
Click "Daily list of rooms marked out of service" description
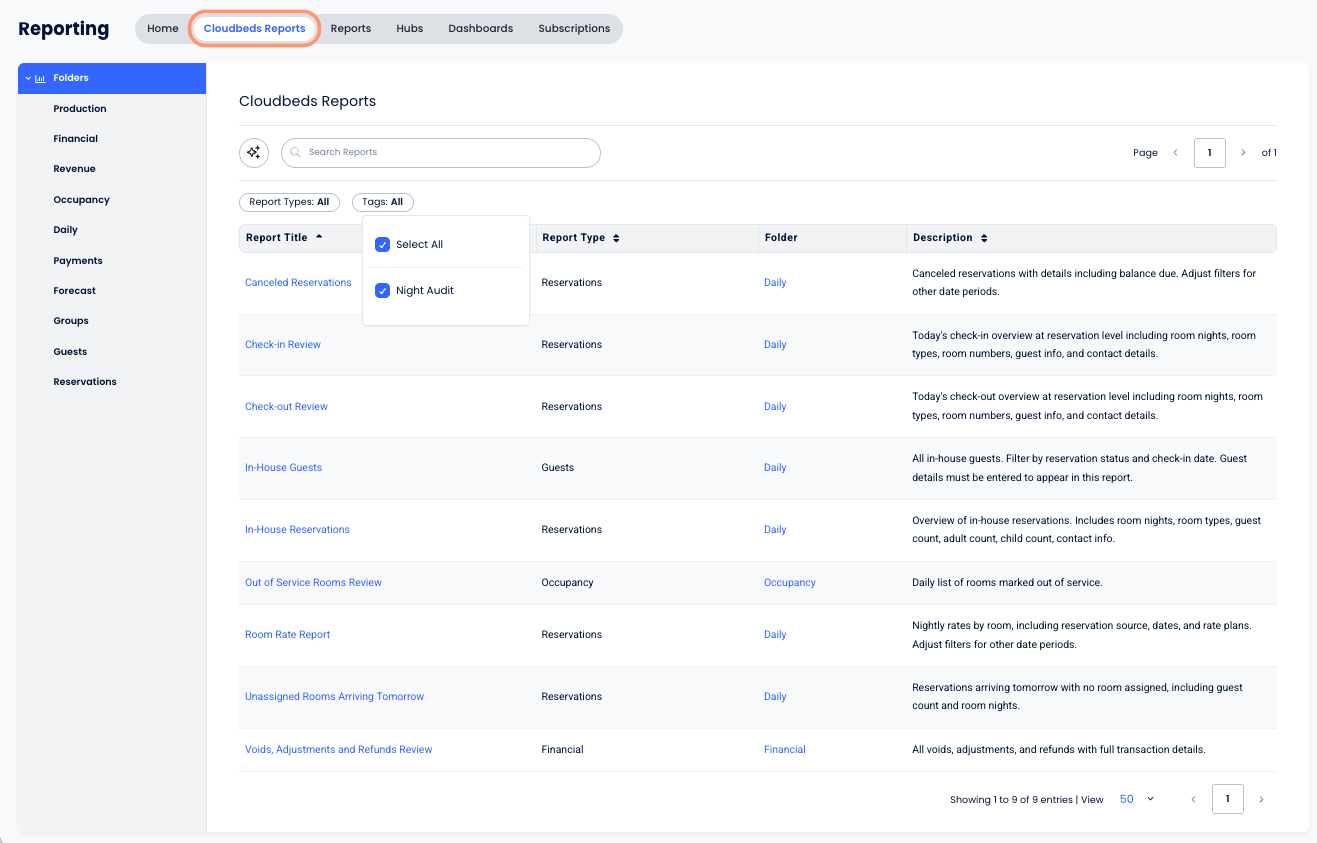1007,582
